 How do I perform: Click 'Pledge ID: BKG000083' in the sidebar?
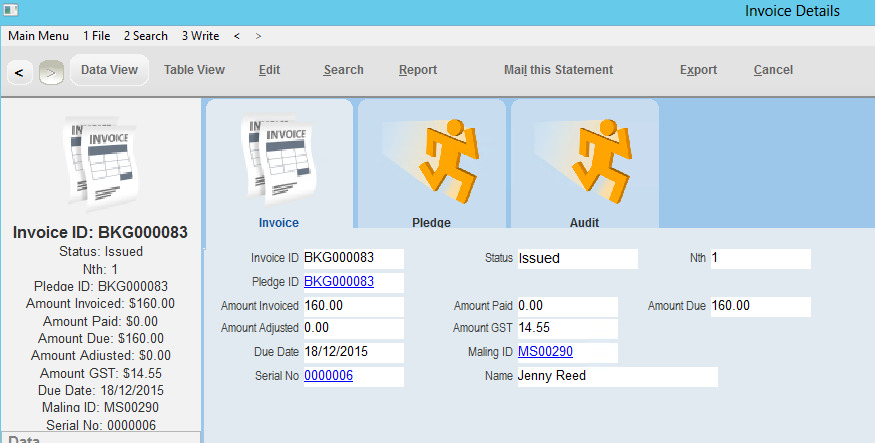pos(101,286)
